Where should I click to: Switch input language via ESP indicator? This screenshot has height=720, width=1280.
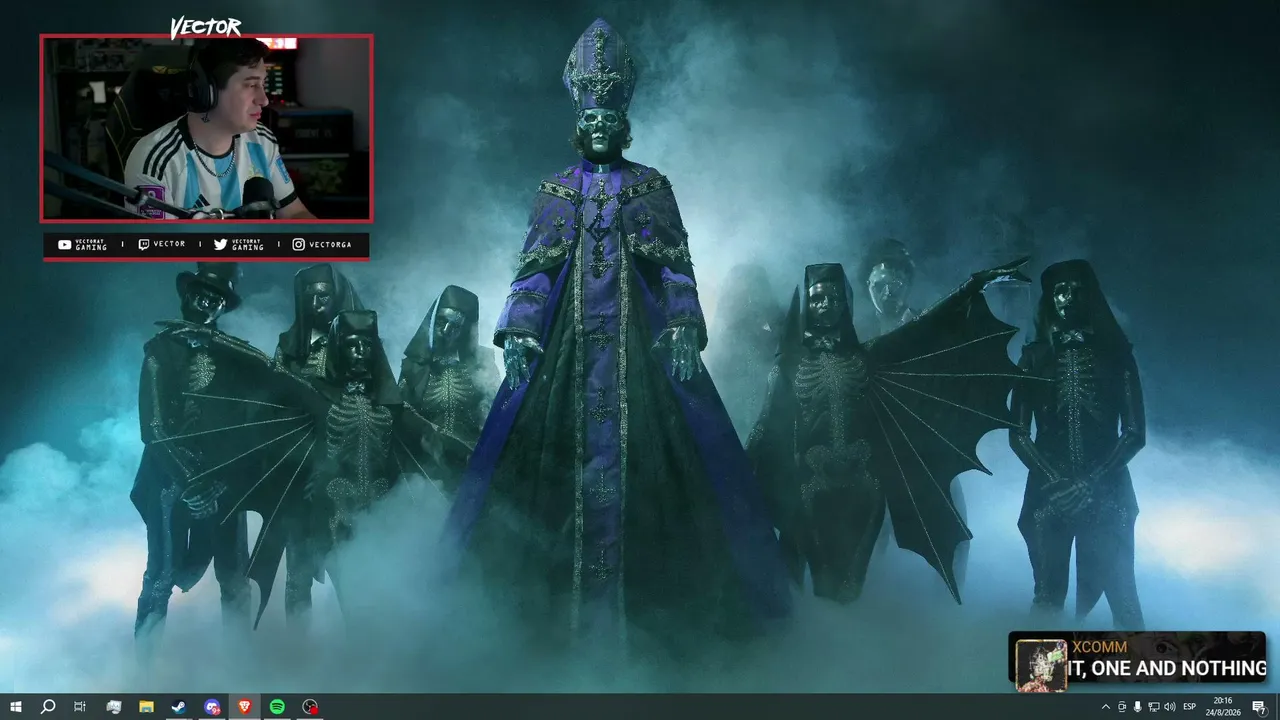1190,707
